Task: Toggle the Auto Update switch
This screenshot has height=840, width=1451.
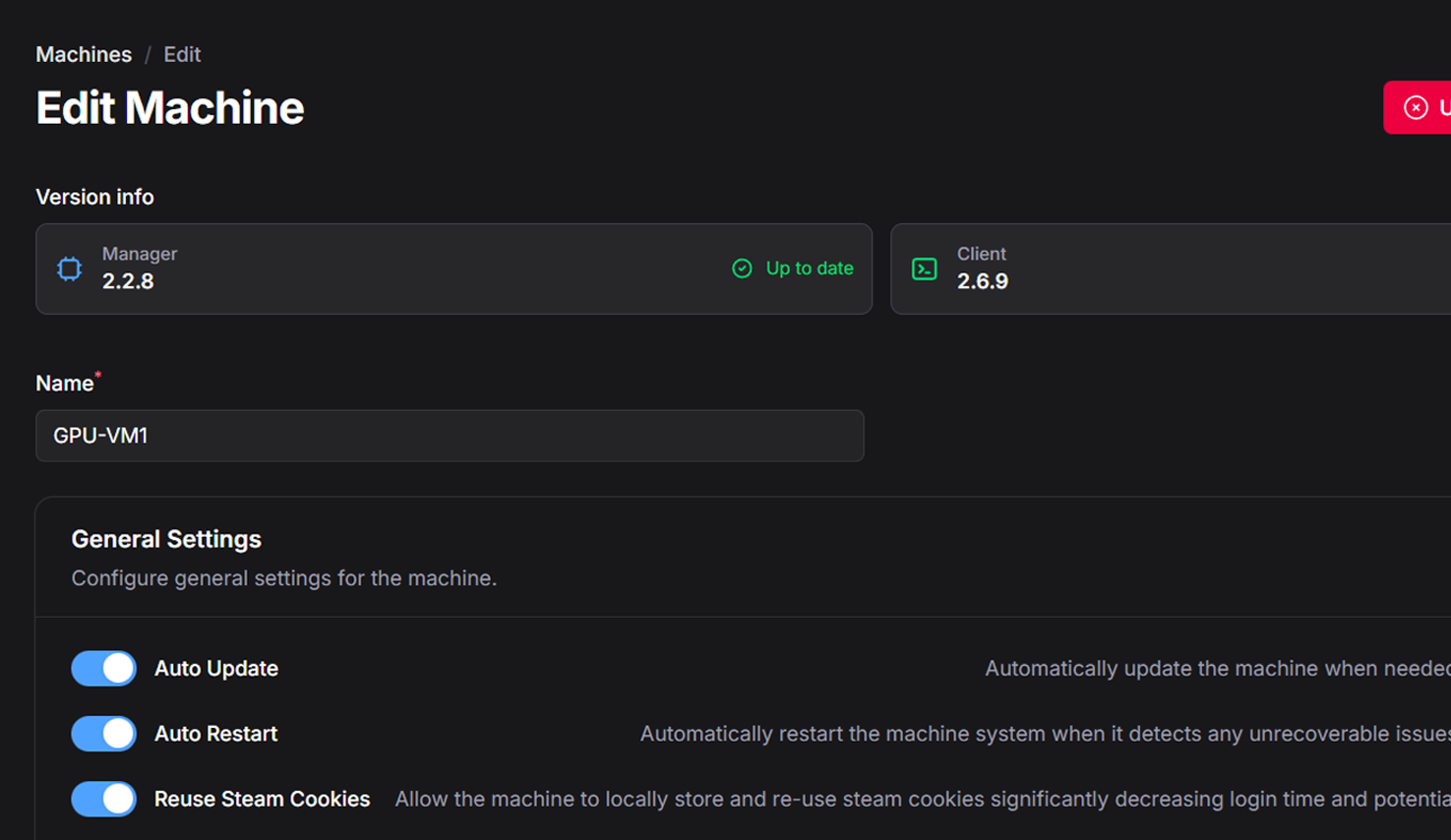Action: coord(103,669)
